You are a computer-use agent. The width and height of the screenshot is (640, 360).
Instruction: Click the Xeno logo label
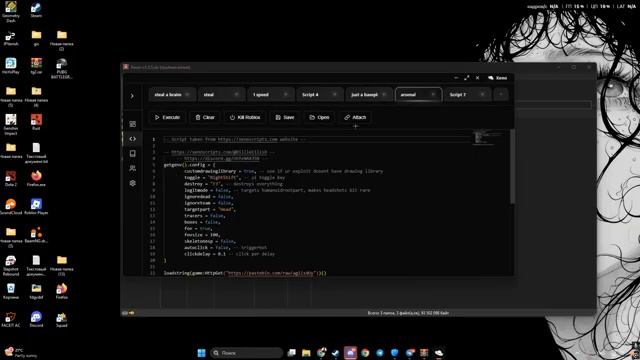click(498, 78)
